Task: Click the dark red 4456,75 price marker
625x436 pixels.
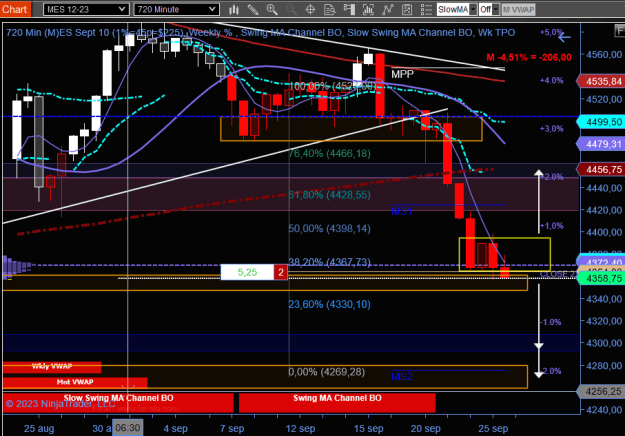Action: pos(601,169)
